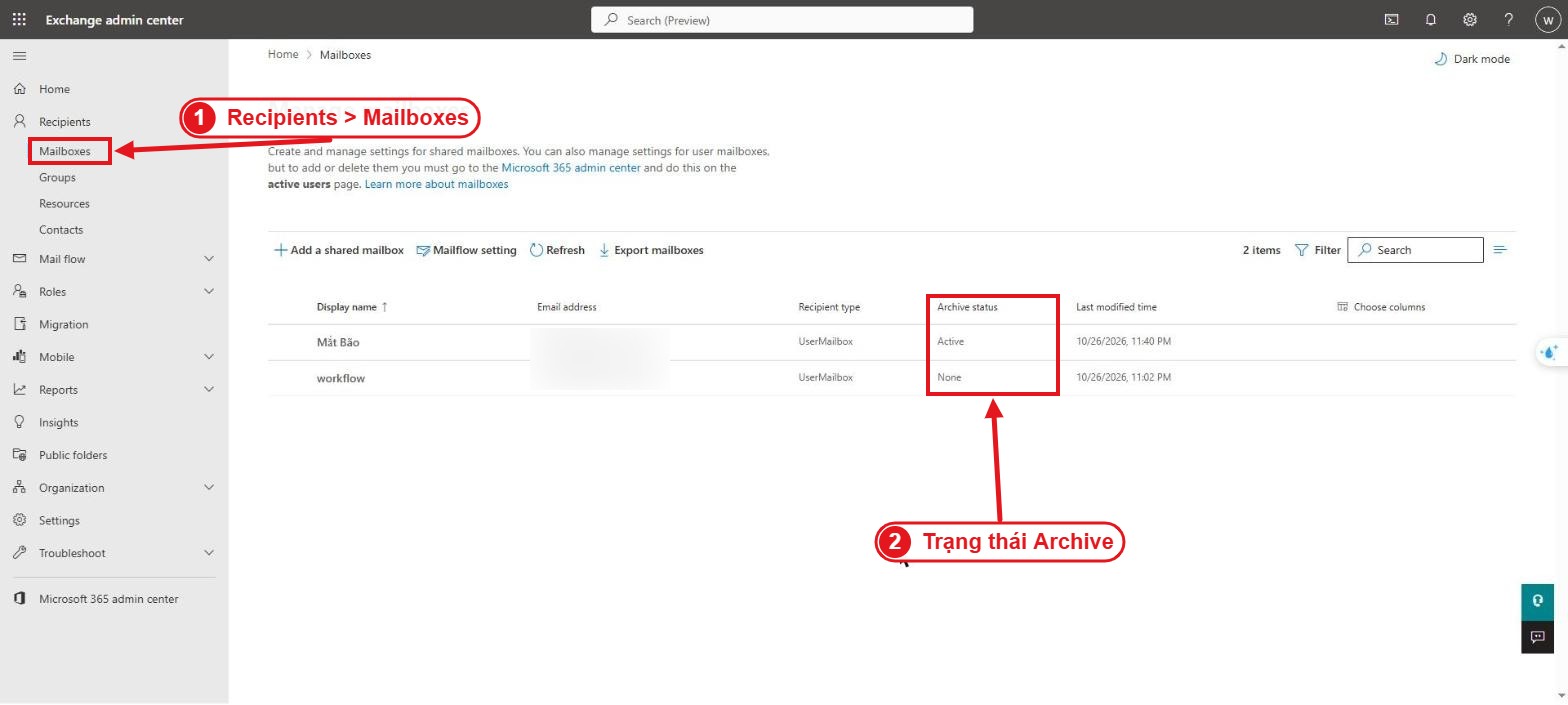Screen dimensions: 1568x705
Task: Toggle Dark mode
Action: (x=1472, y=59)
